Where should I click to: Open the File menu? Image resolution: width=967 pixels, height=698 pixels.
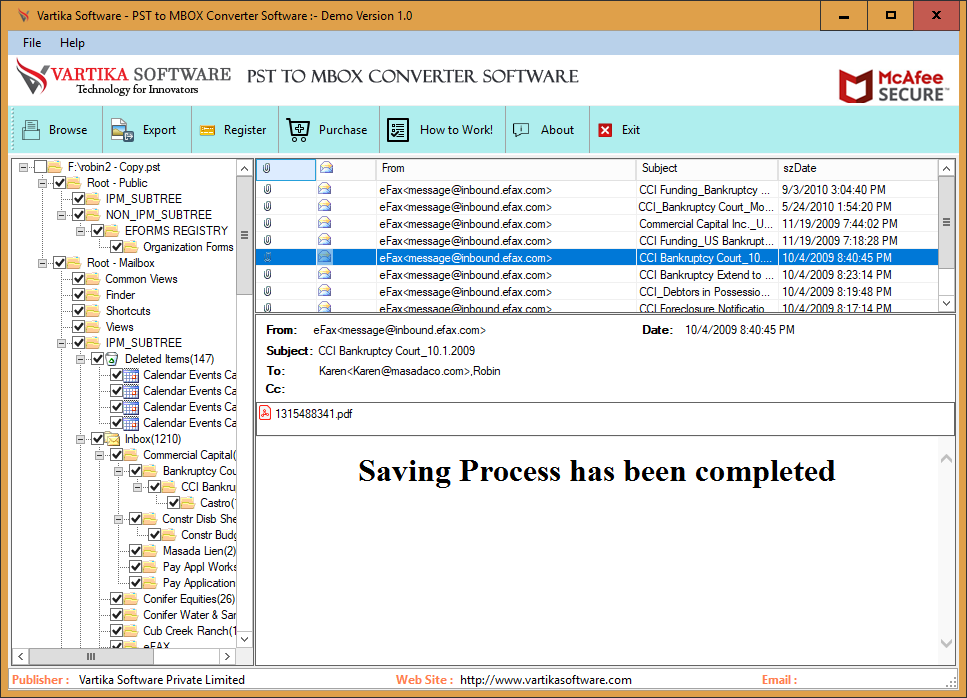click(32, 43)
